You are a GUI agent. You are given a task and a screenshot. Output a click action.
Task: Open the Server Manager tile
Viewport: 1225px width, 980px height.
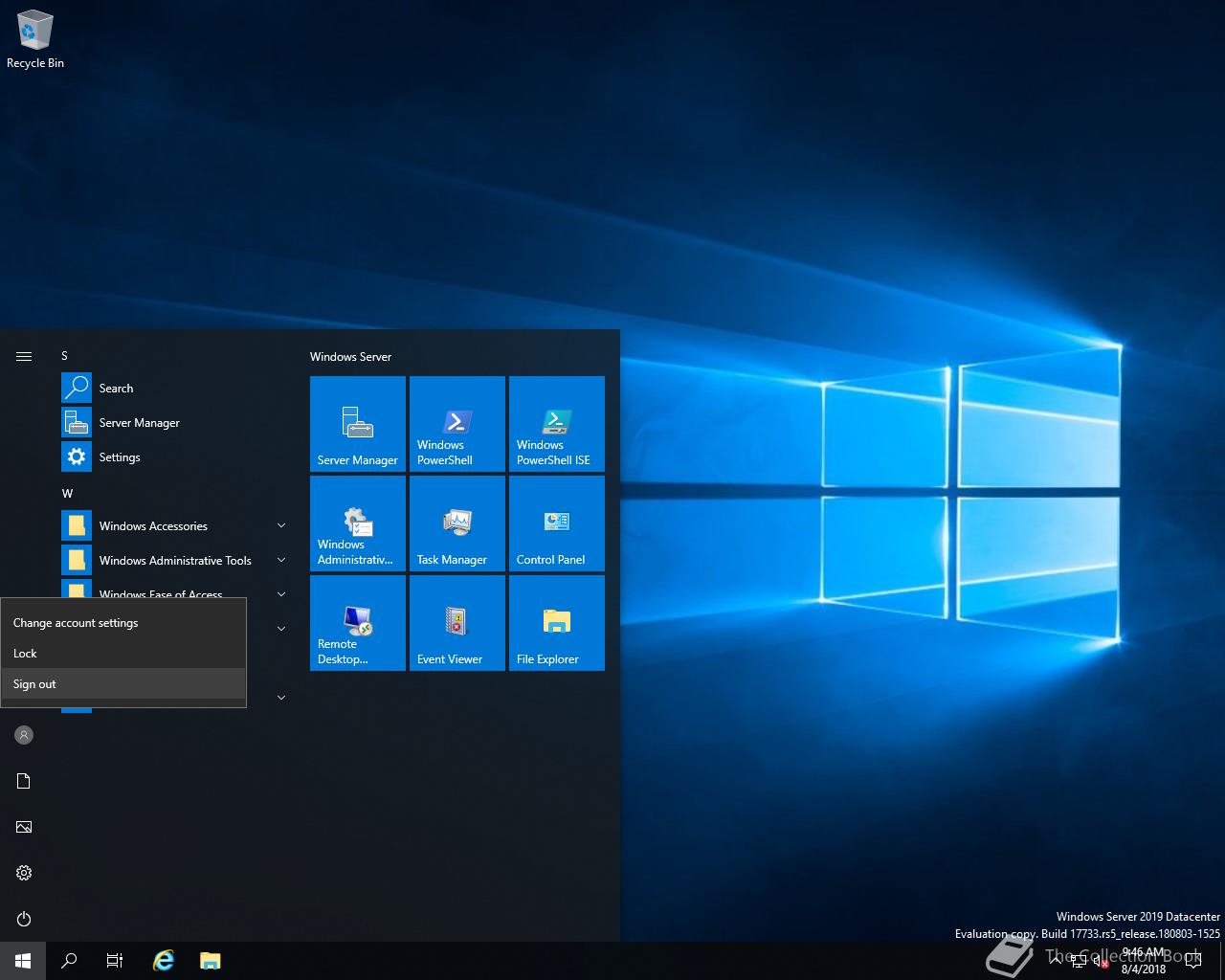click(358, 424)
